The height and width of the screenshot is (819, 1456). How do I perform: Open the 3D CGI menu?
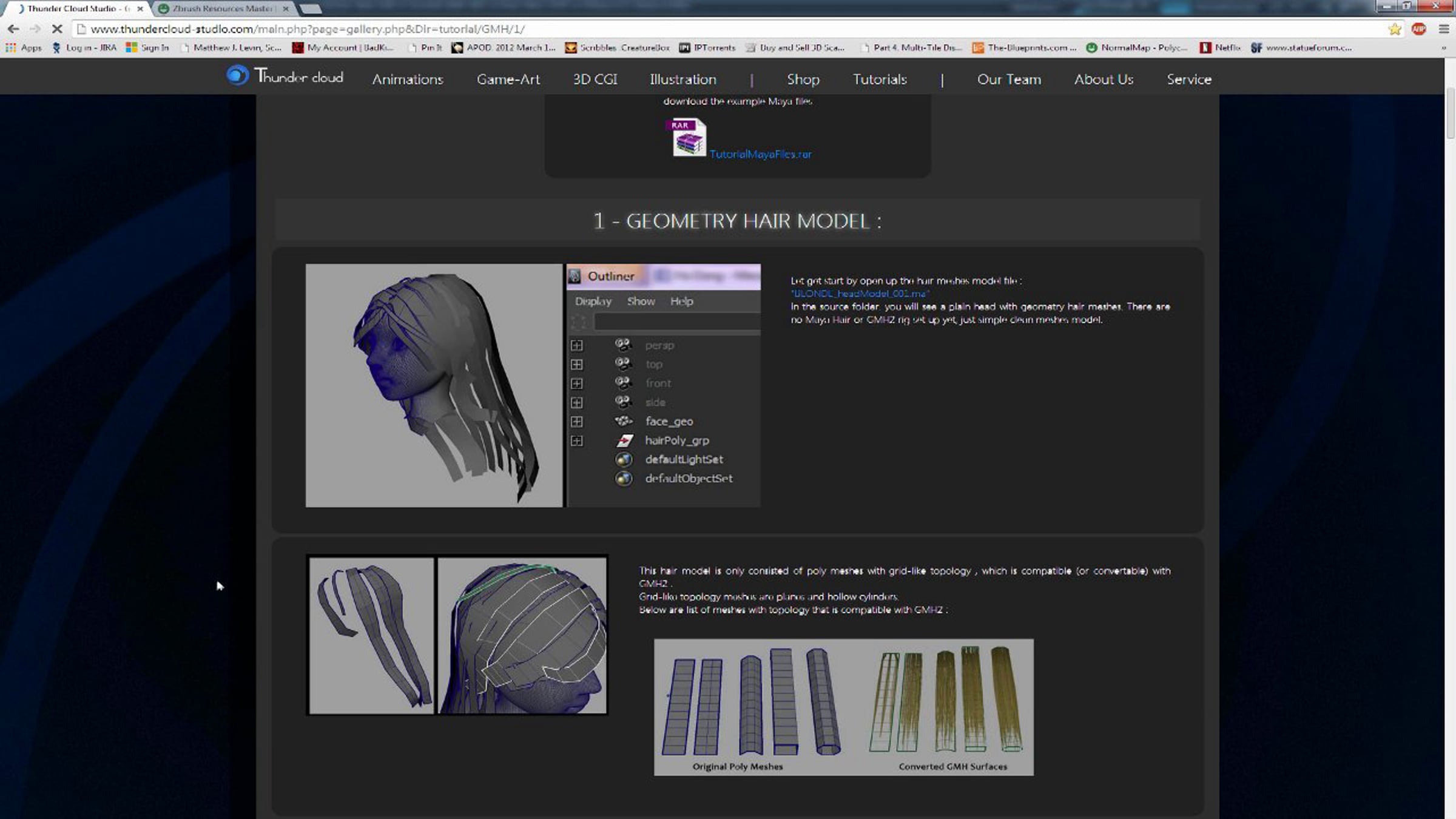[595, 79]
